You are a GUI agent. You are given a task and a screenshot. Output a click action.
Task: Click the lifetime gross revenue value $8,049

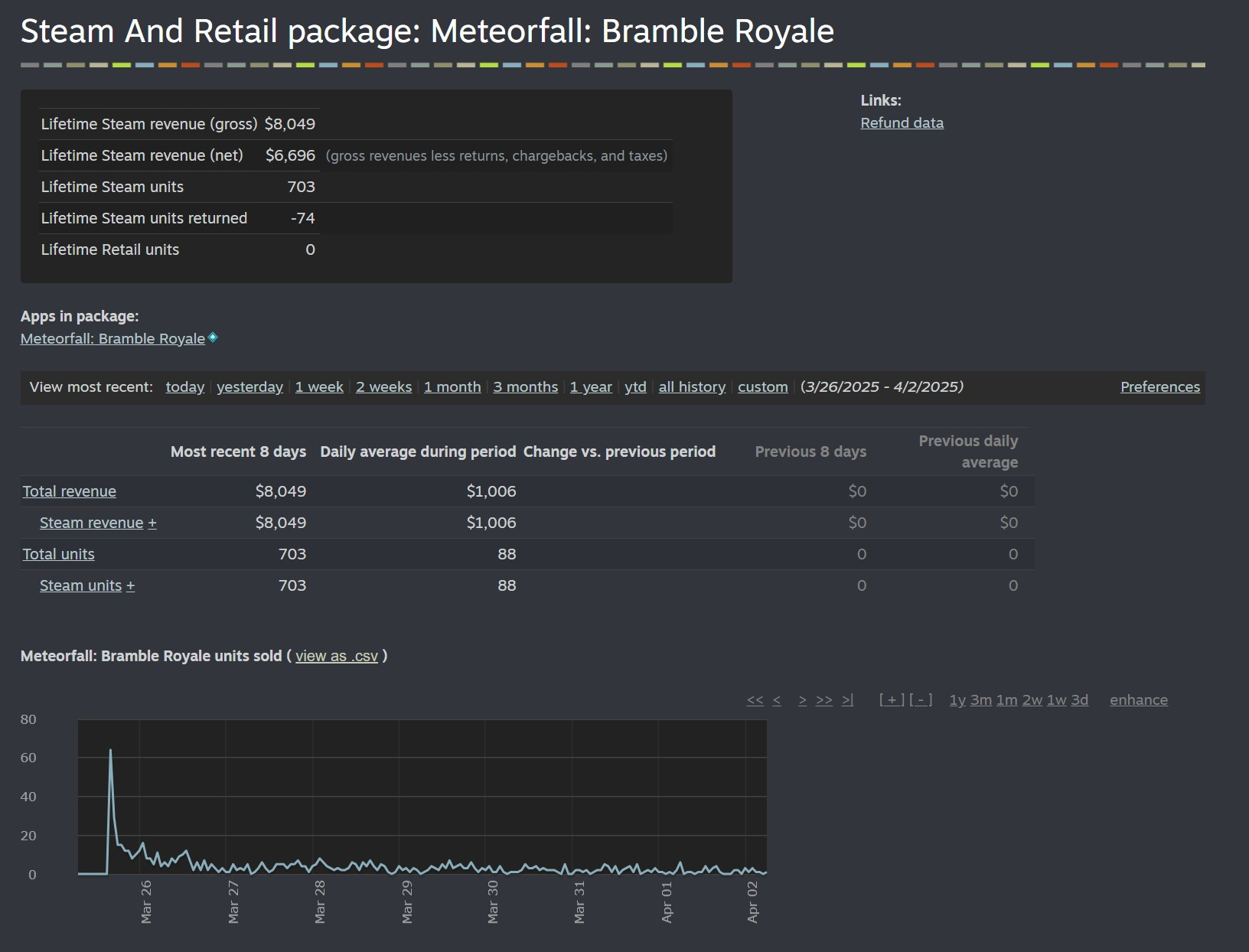(x=289, y=124)
